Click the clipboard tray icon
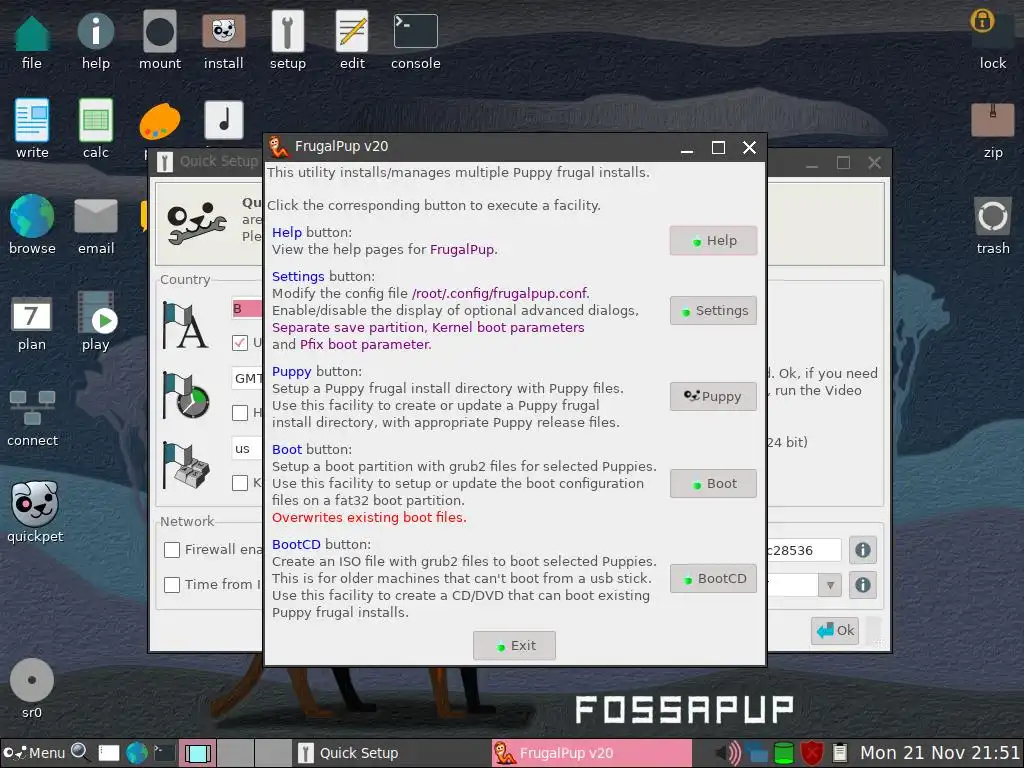The height and width of the screenshot is (768, 1024). pyautogui.click(x=840, y=753)
